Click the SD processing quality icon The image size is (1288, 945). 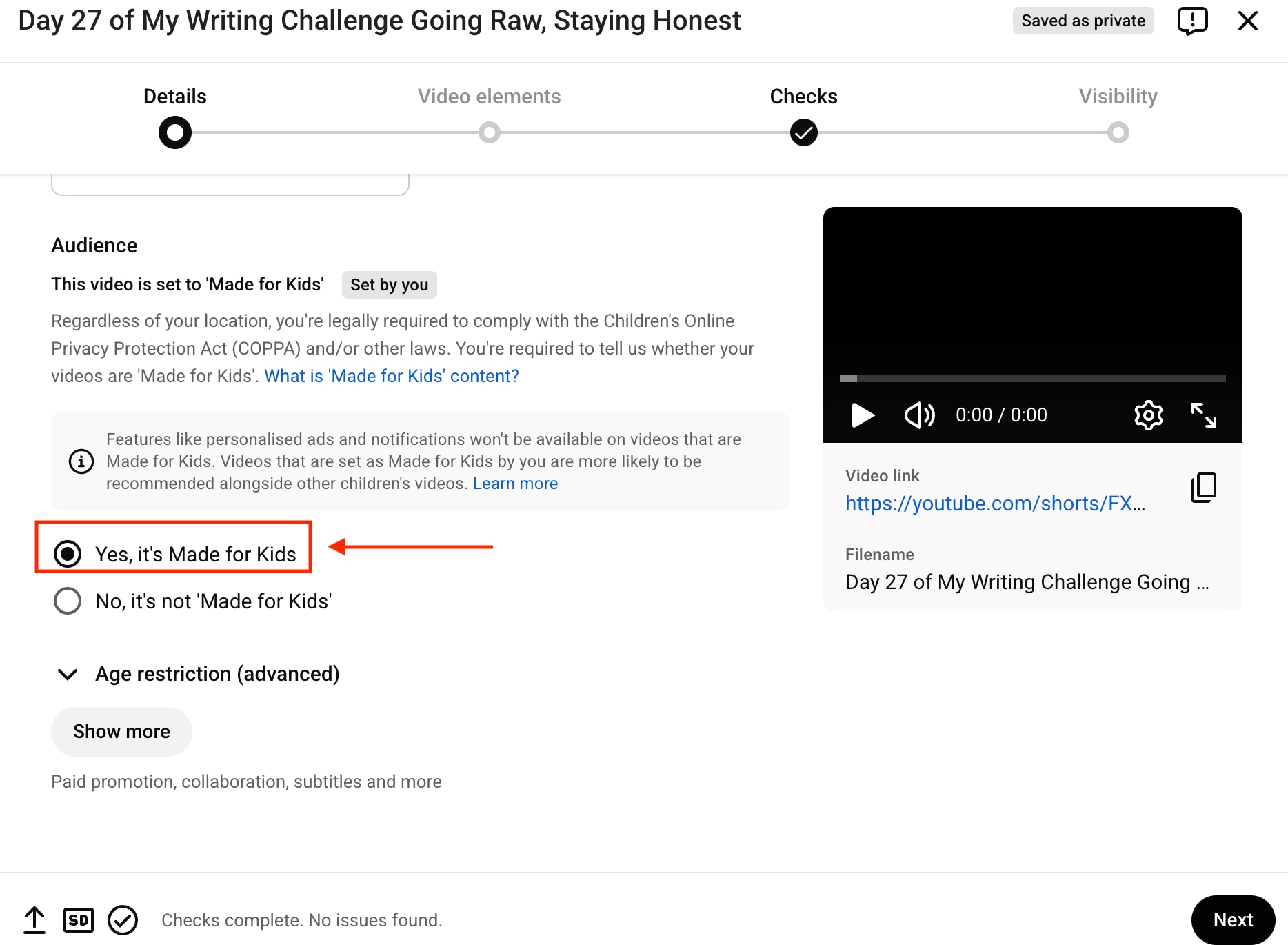point(78,919)
